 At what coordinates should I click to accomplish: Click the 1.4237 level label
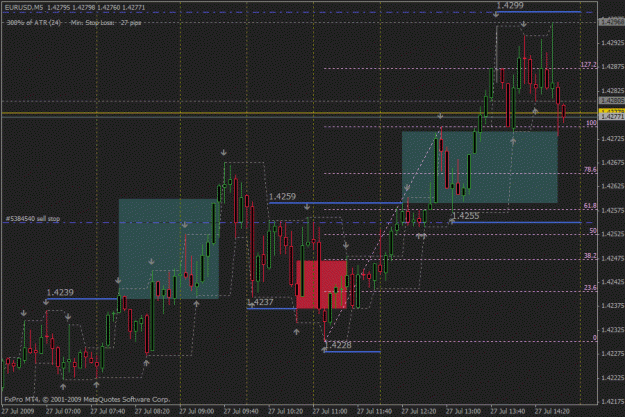260,302
